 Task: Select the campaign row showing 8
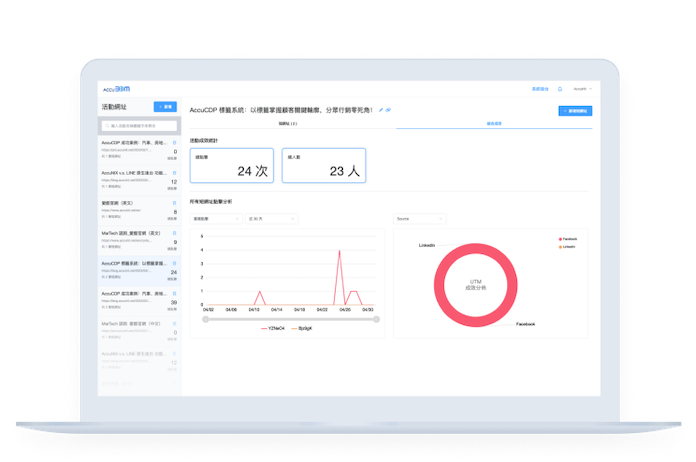click(x=139, y=210)
